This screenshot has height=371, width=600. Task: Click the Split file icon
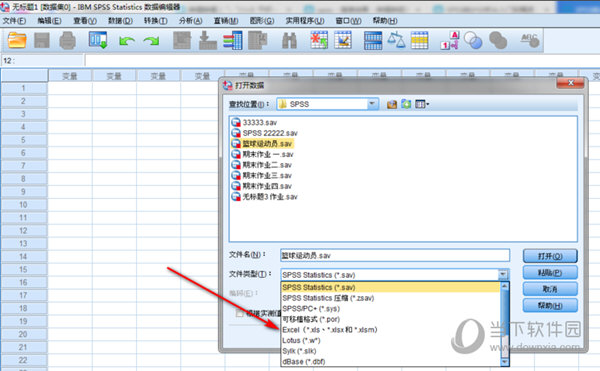[x=373, y=40]
